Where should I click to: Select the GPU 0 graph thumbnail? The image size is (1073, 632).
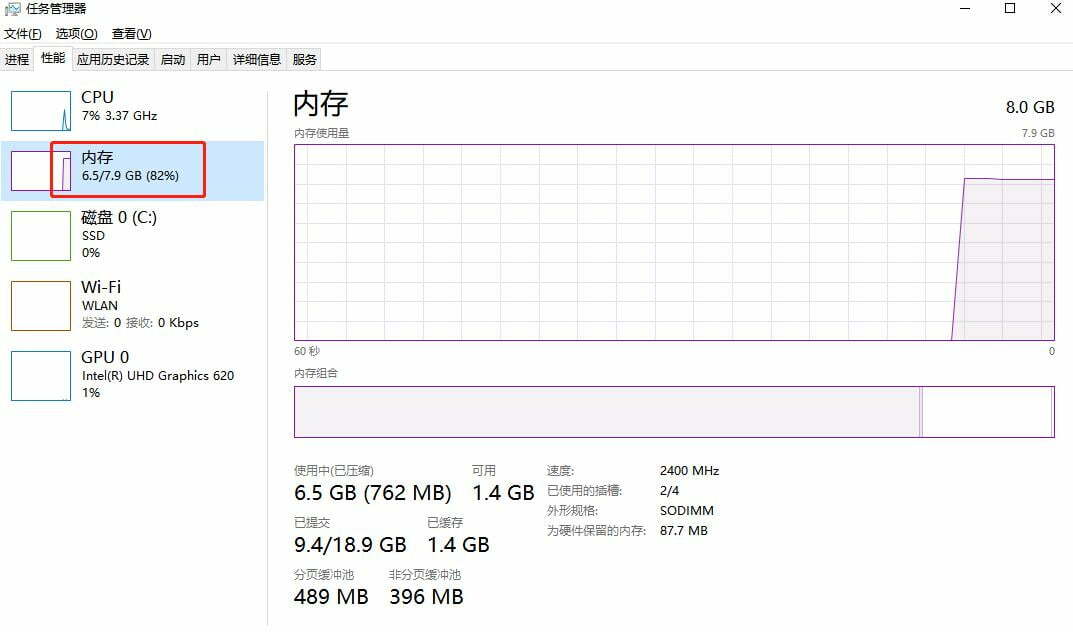(x=41, y=375)
